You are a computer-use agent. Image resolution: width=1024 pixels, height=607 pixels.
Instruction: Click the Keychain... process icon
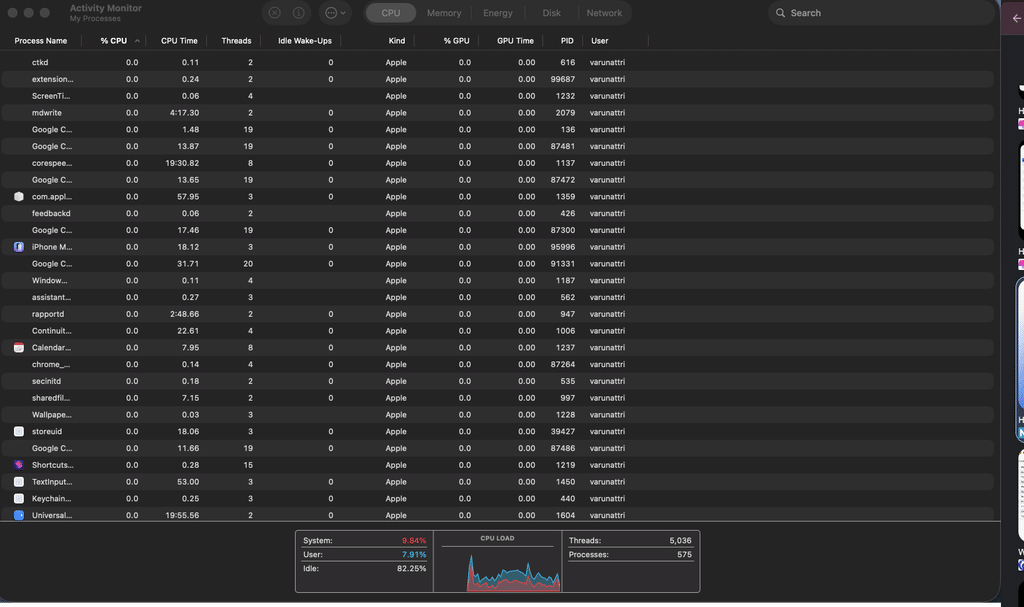coord(19,499)
